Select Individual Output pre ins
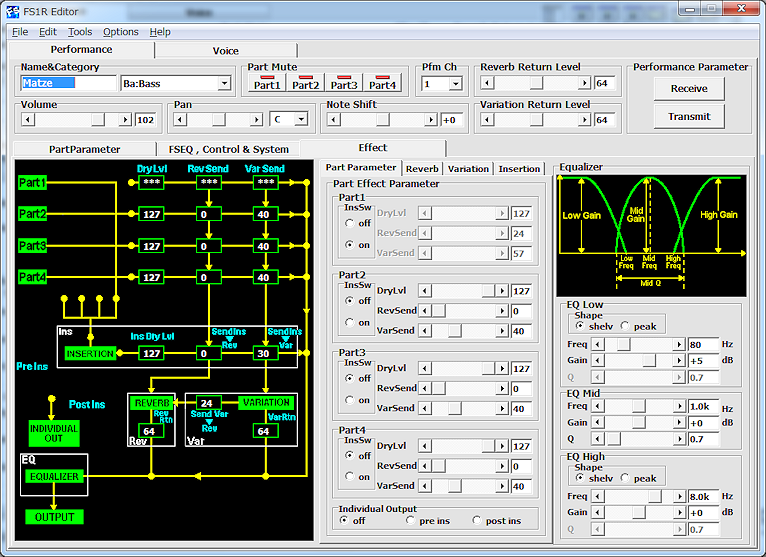 (411, 521)
